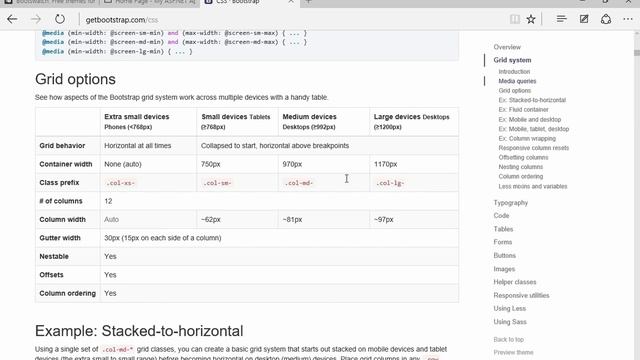
Task: Navigate to Helper classes in sidebar
Action: click(x=515, y=282)
